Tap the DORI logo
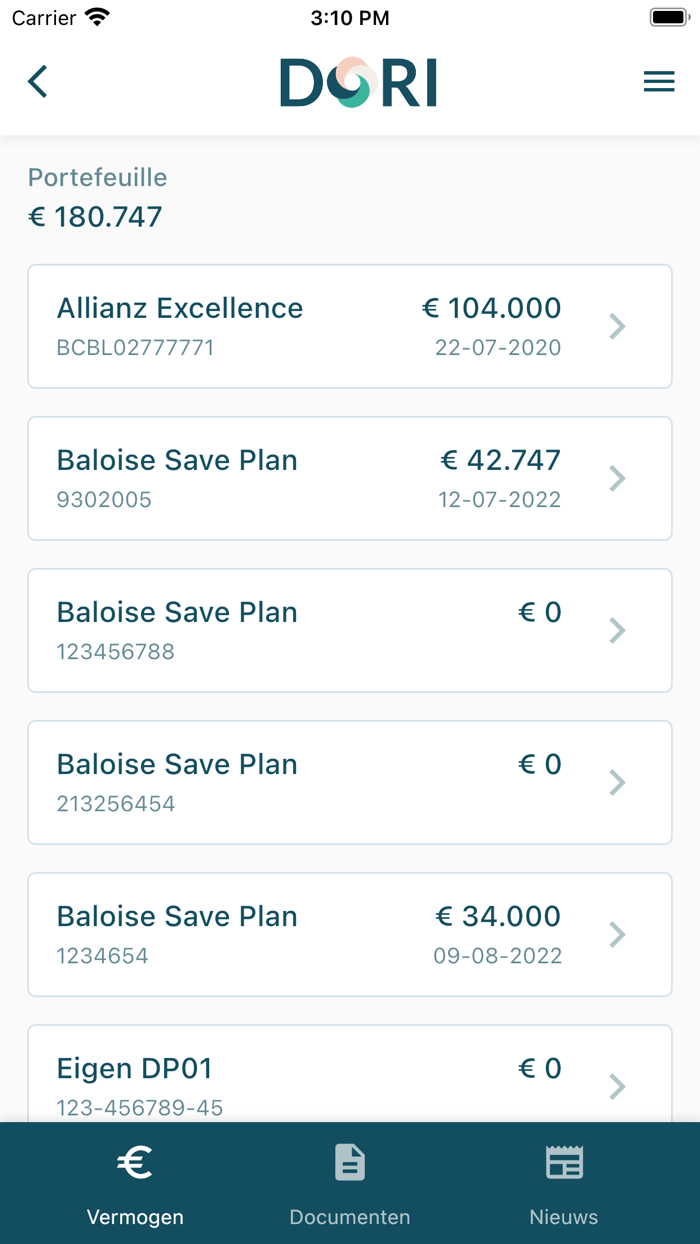The width and height of the screenshot is (700, 1244). pos(358,82)
